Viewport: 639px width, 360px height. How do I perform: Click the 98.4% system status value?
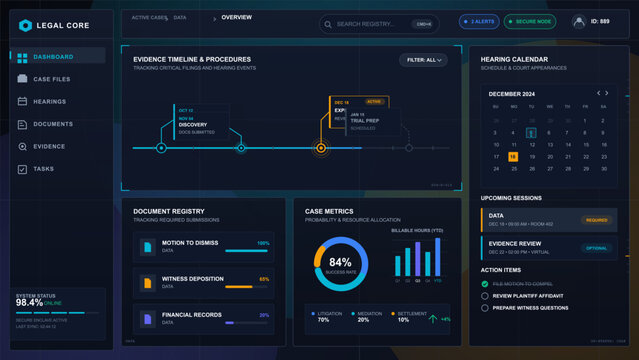(x=29, y=303)
